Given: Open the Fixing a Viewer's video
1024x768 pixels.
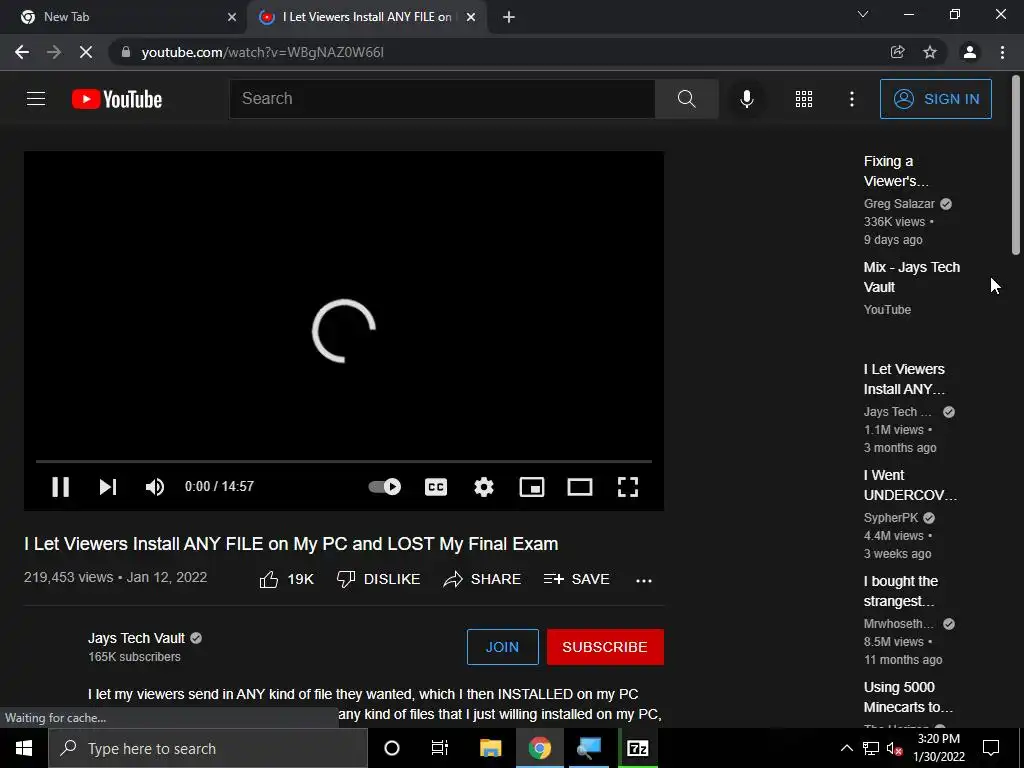Looking at the screenshot, I should (895, 171).
